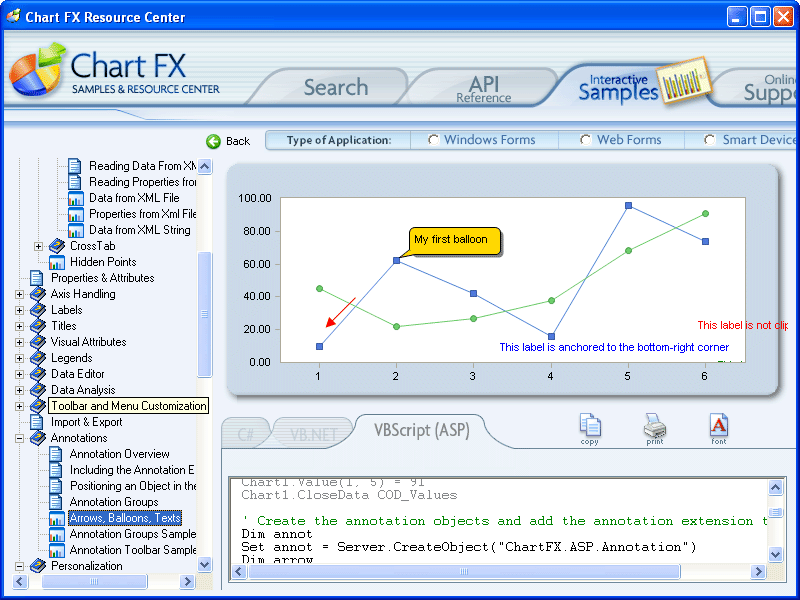Click the code panel's vertical scrollbar down arrow

point(777,552)
